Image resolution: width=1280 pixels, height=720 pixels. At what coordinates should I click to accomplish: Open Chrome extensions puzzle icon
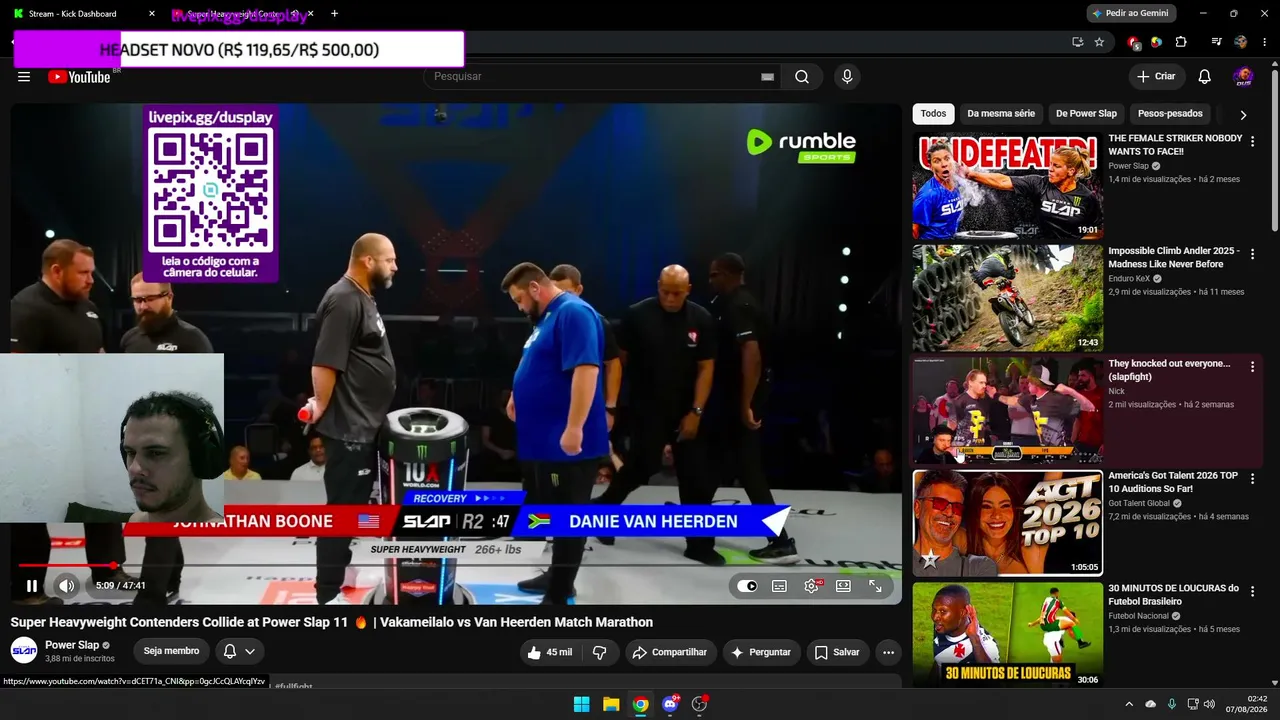point(1181,42)
